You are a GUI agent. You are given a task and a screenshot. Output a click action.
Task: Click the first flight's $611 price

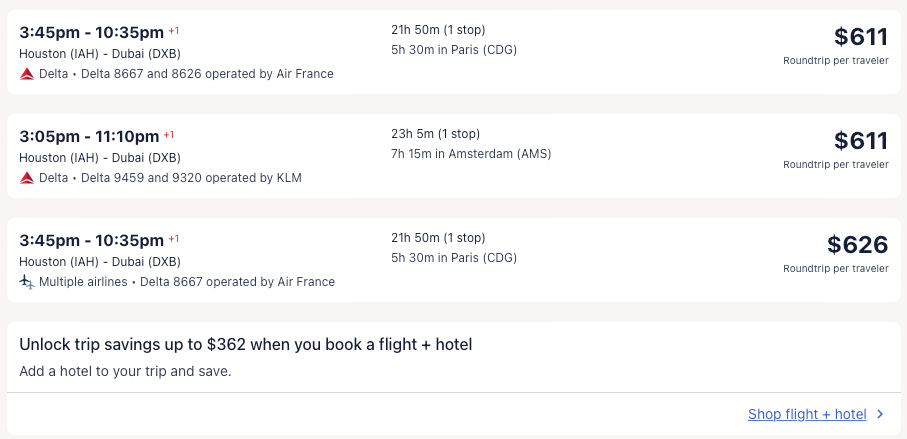point(861,37)
